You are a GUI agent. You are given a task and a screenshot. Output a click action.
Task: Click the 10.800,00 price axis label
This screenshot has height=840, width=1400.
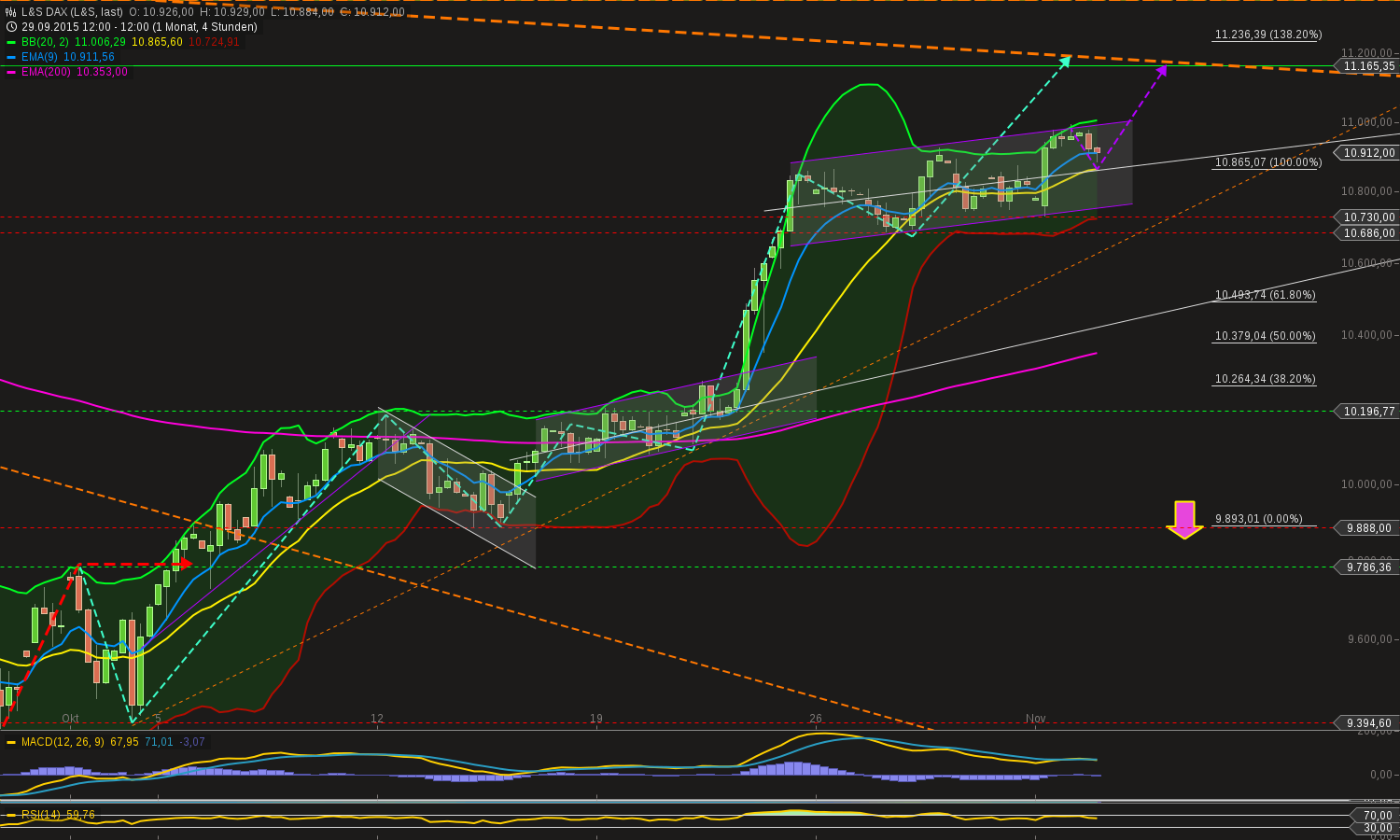point(1366,191)
